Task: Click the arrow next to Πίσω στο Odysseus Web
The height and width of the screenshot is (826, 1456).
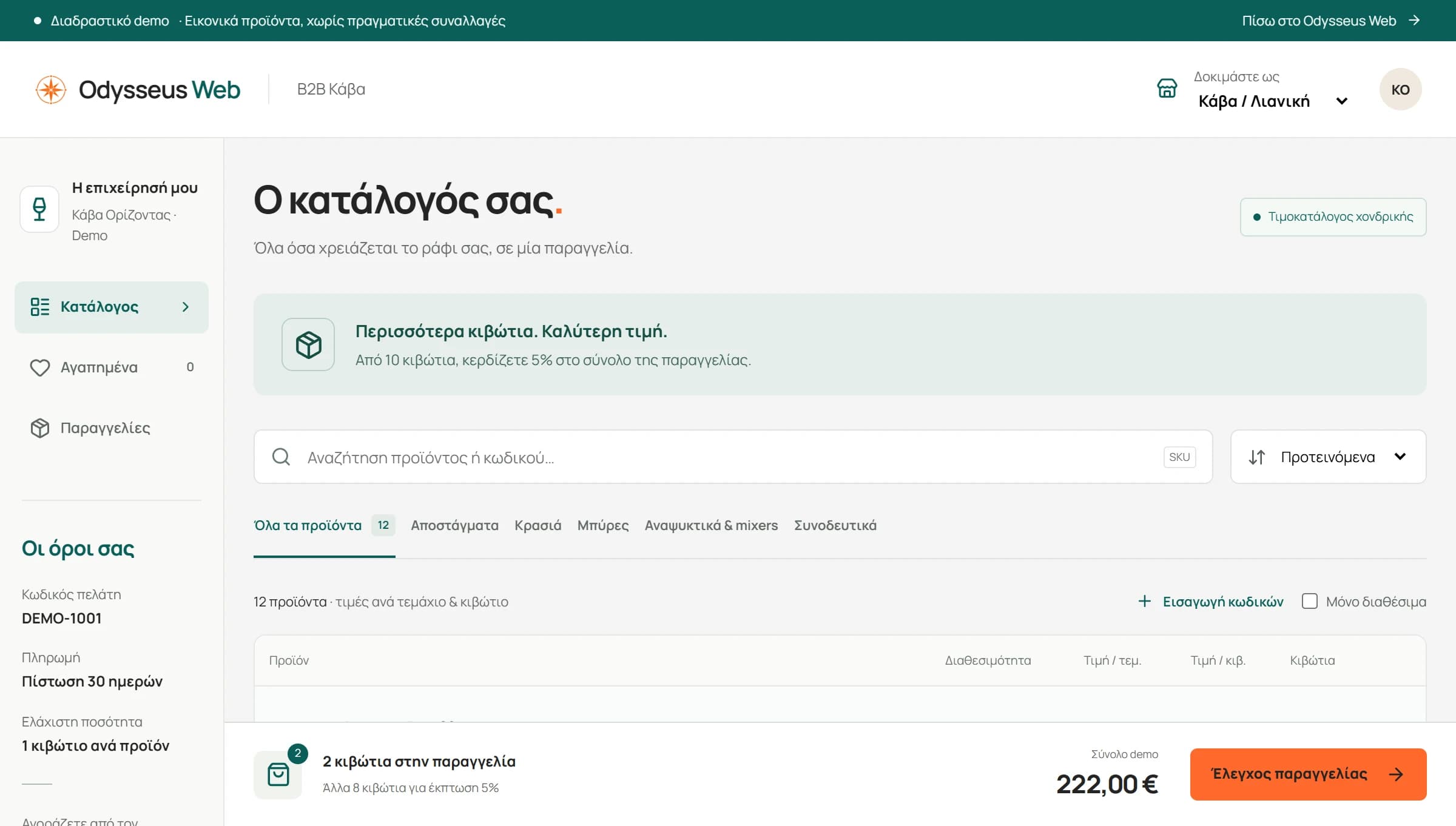Action: tap(1414, 21)
